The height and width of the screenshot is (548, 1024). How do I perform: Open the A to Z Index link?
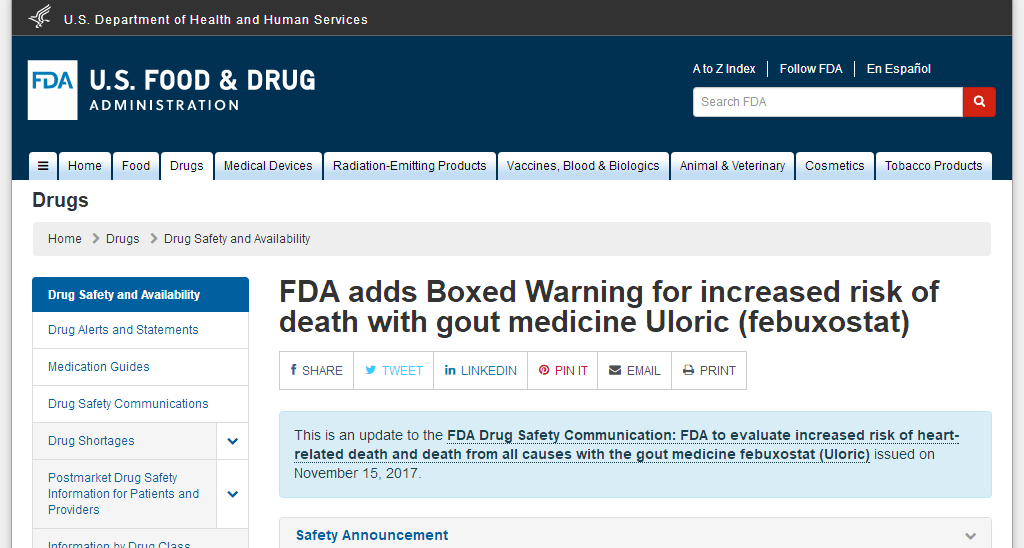(x=724, y=69)
